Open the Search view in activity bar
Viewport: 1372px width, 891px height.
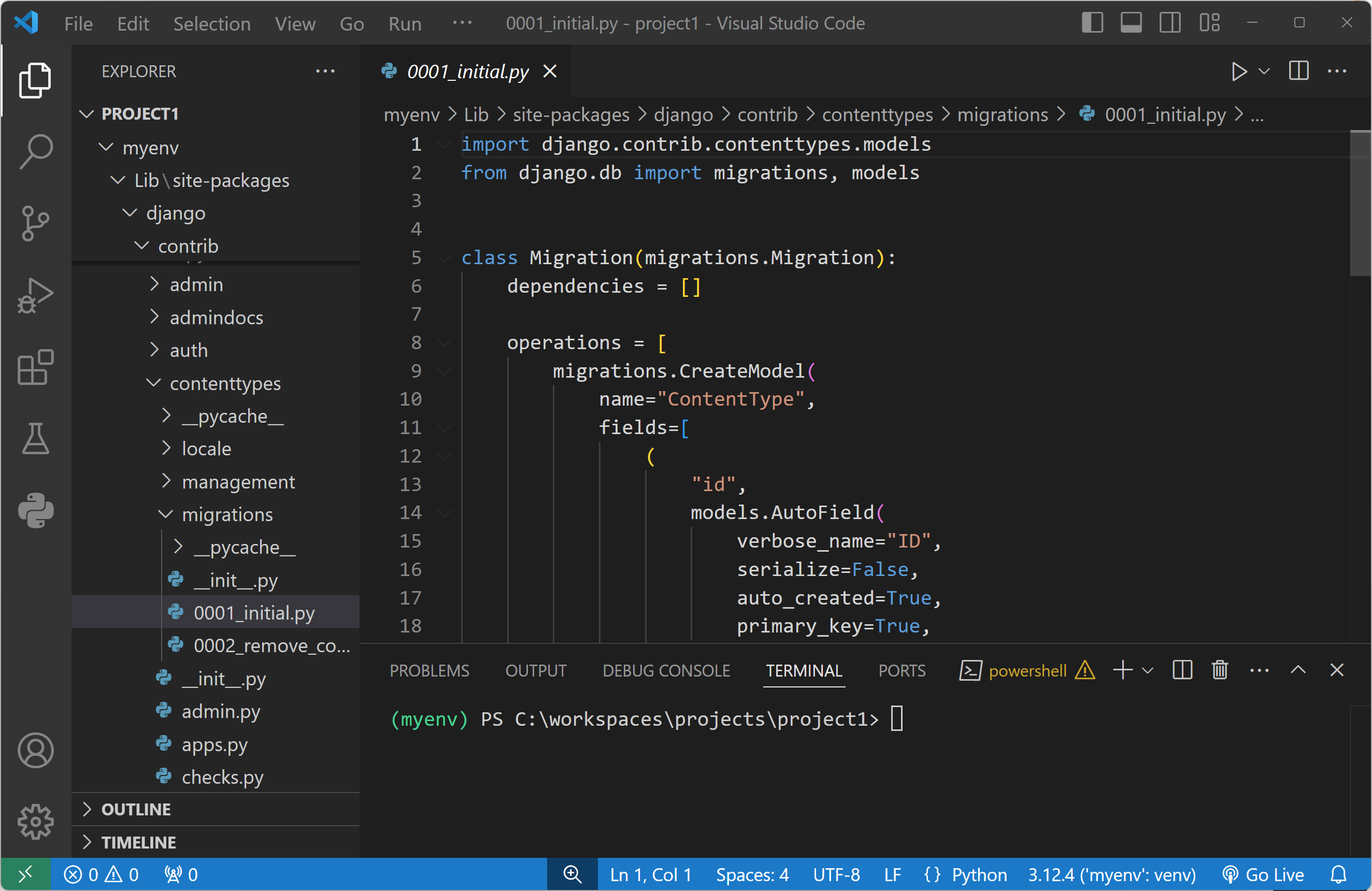pyautogui.click(x=35, y=151)
